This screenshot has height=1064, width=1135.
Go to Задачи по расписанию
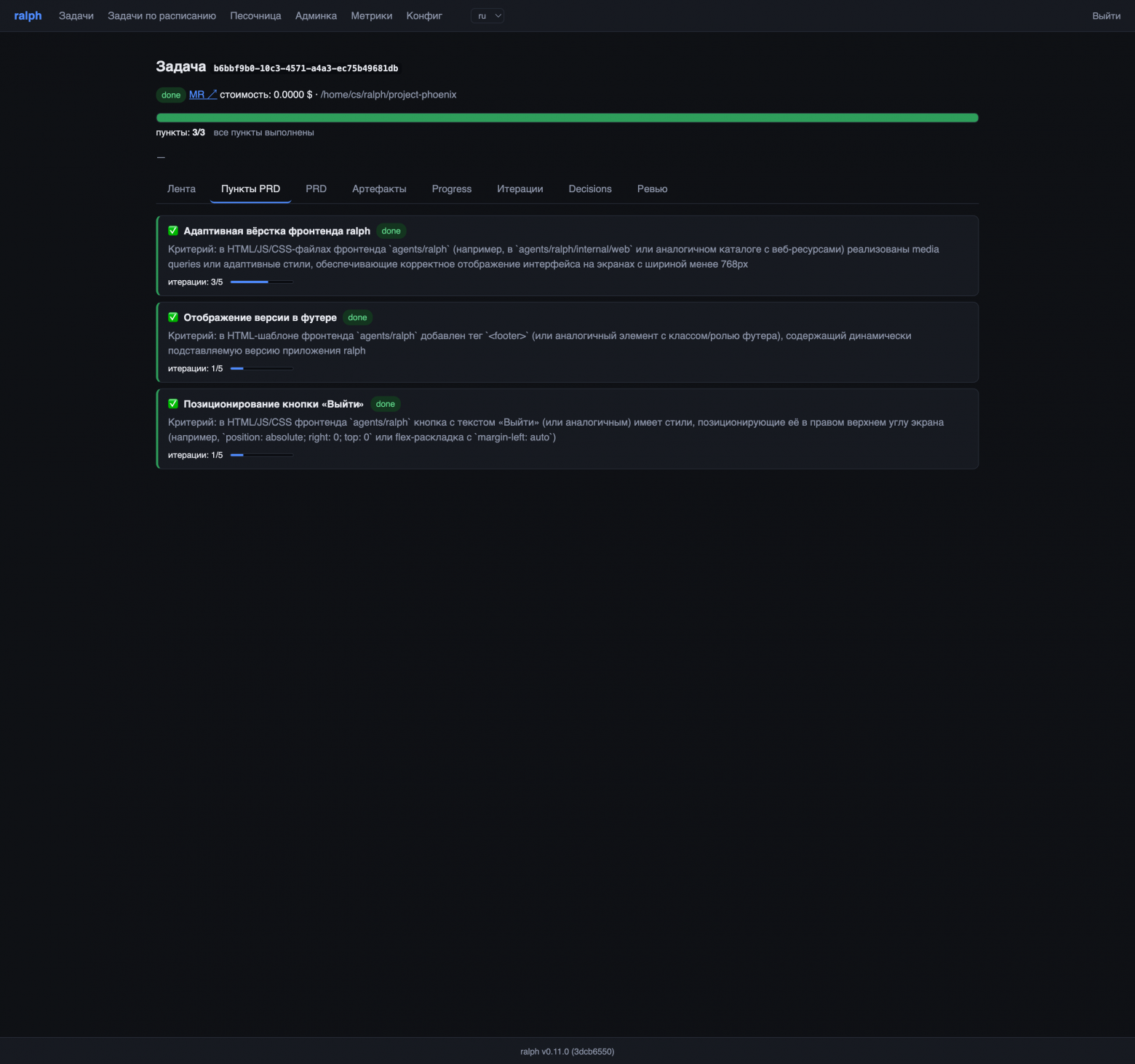[162, 16]
